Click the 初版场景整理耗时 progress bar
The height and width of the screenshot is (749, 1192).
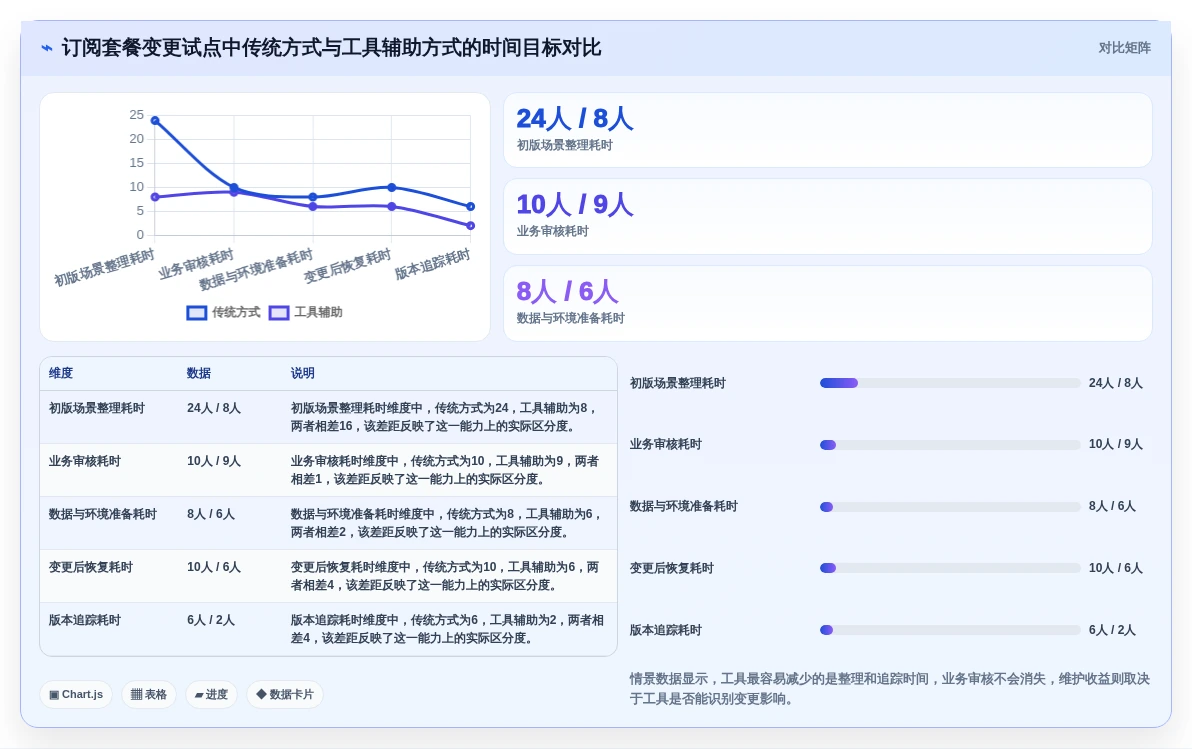tap(949, 383)
